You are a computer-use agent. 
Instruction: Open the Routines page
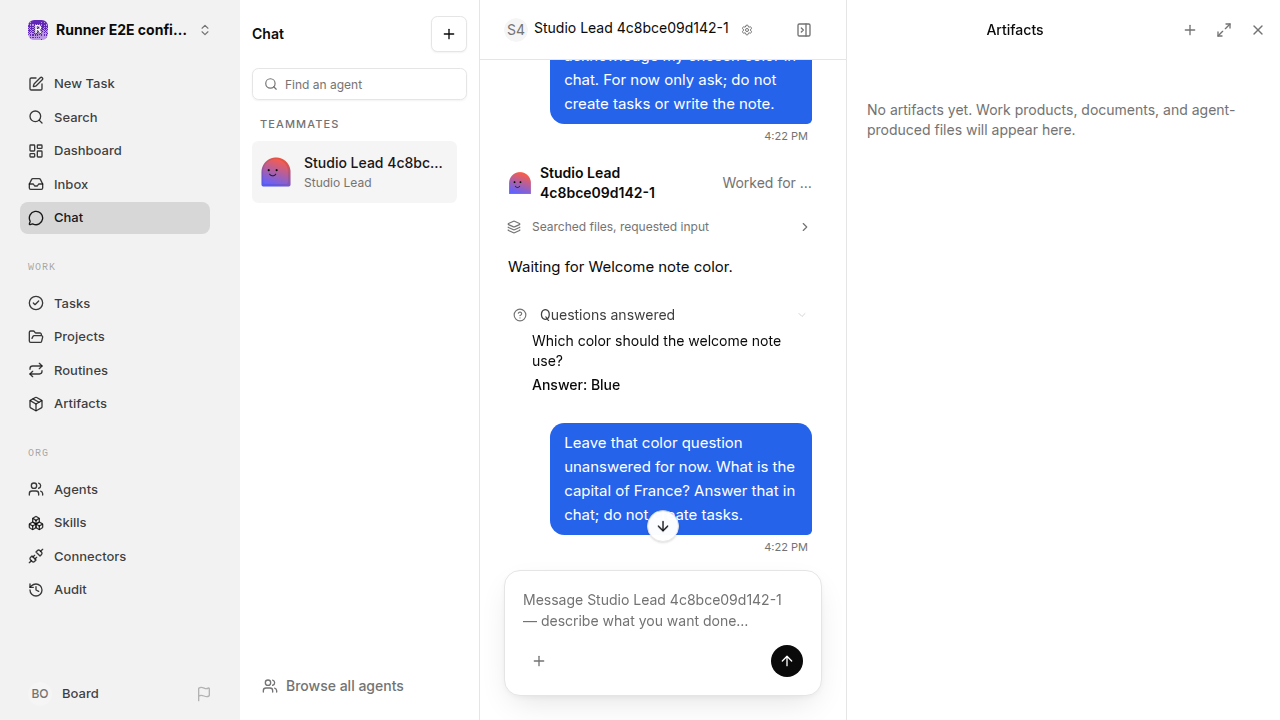pos(115,370)
